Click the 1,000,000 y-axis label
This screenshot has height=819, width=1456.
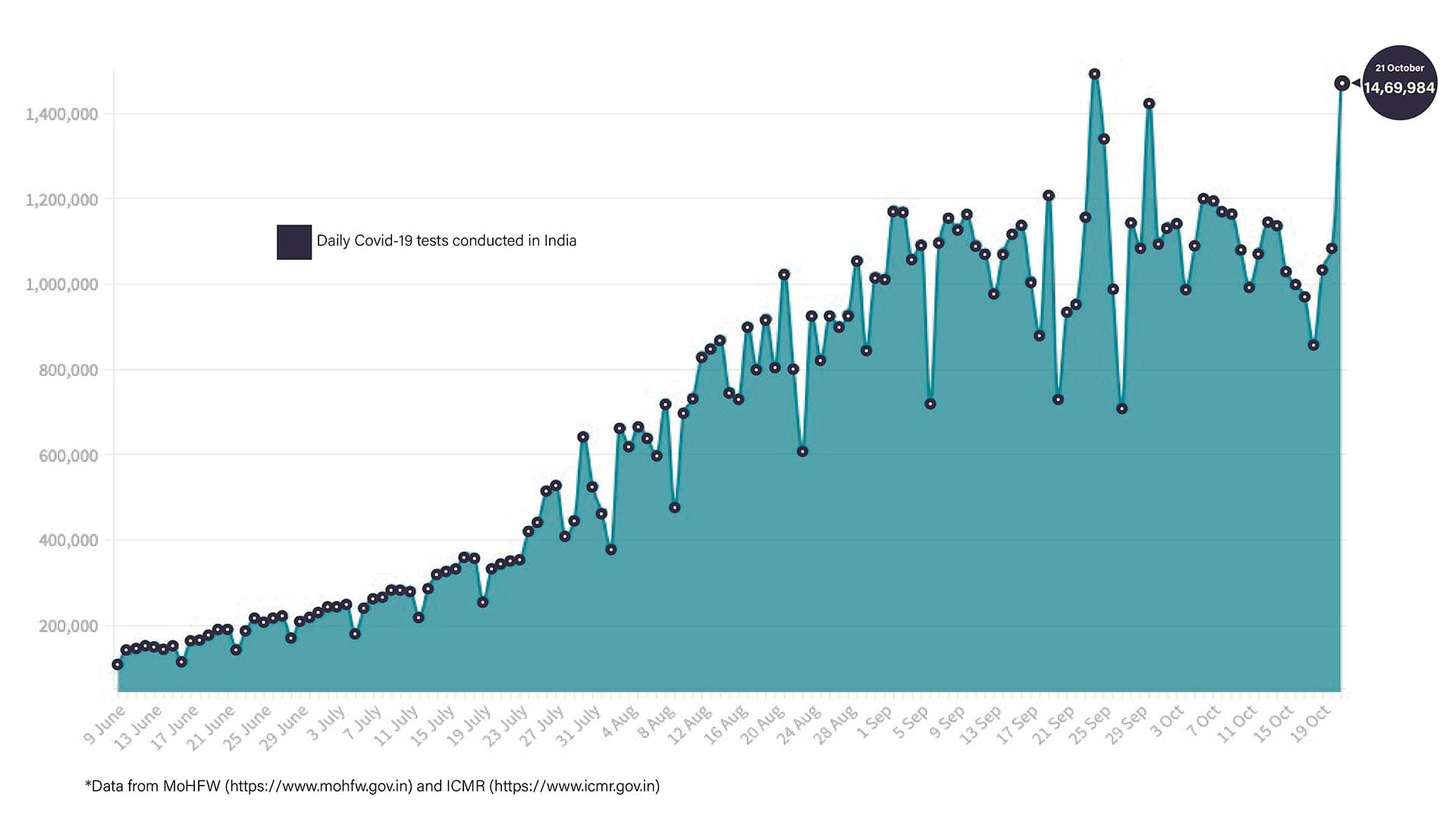coord(61,285)
